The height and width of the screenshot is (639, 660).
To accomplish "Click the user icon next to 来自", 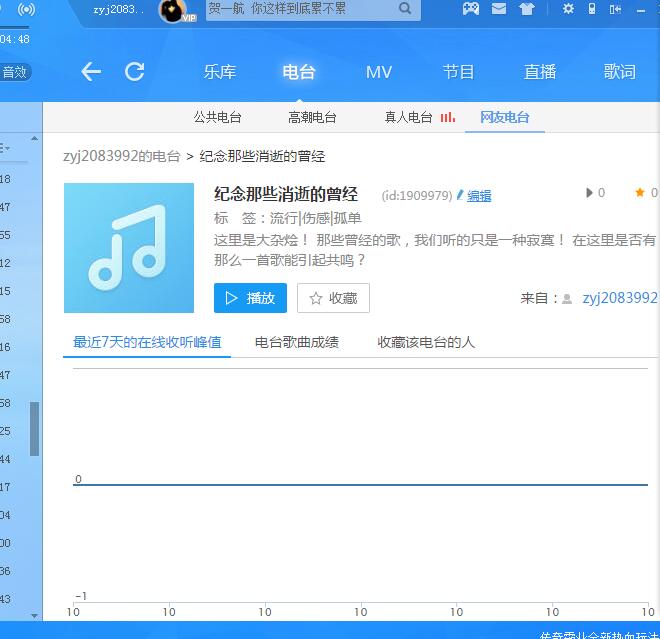I will coord(567,299).
